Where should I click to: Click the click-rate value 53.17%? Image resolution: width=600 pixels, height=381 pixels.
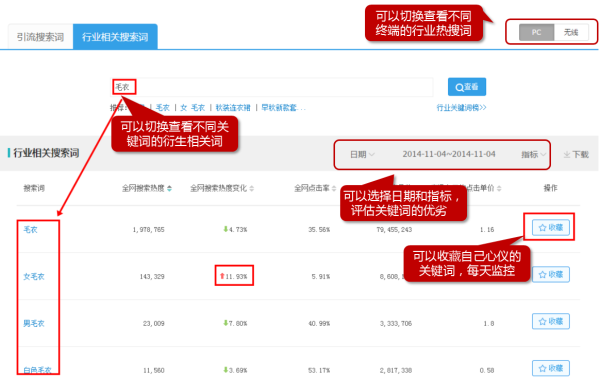319,370
